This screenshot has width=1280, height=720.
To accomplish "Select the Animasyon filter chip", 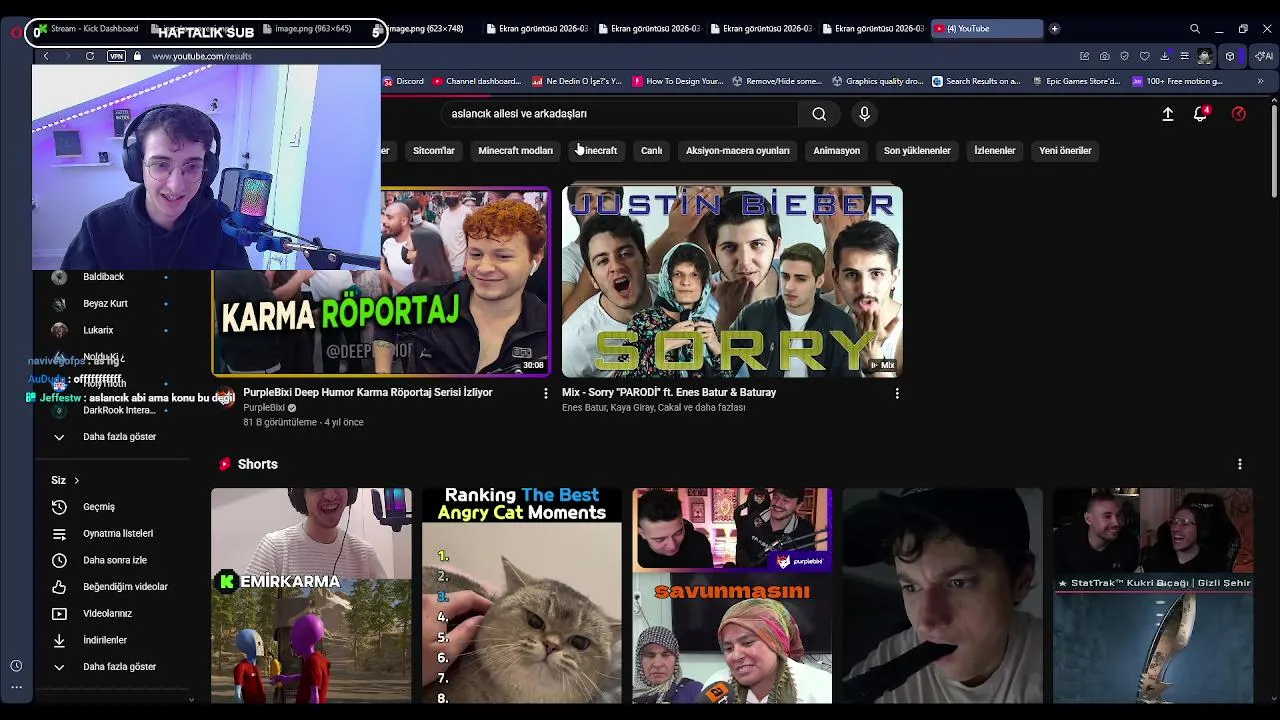I will coord(836,151).
